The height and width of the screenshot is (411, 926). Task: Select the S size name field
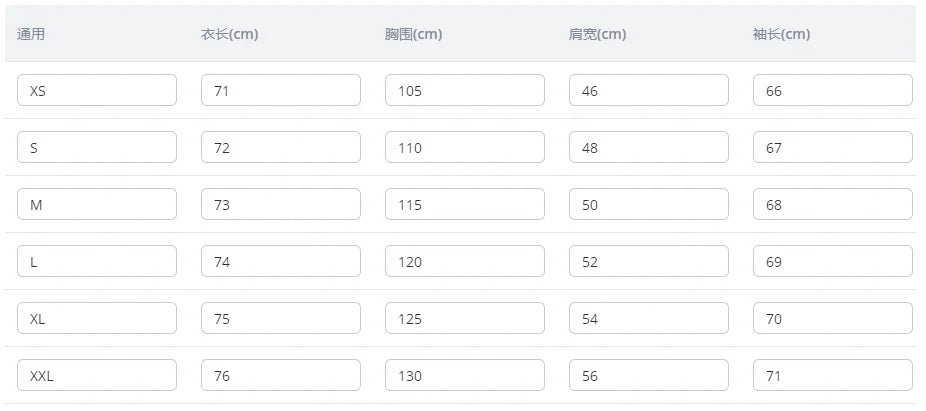[x=97, y=147]
